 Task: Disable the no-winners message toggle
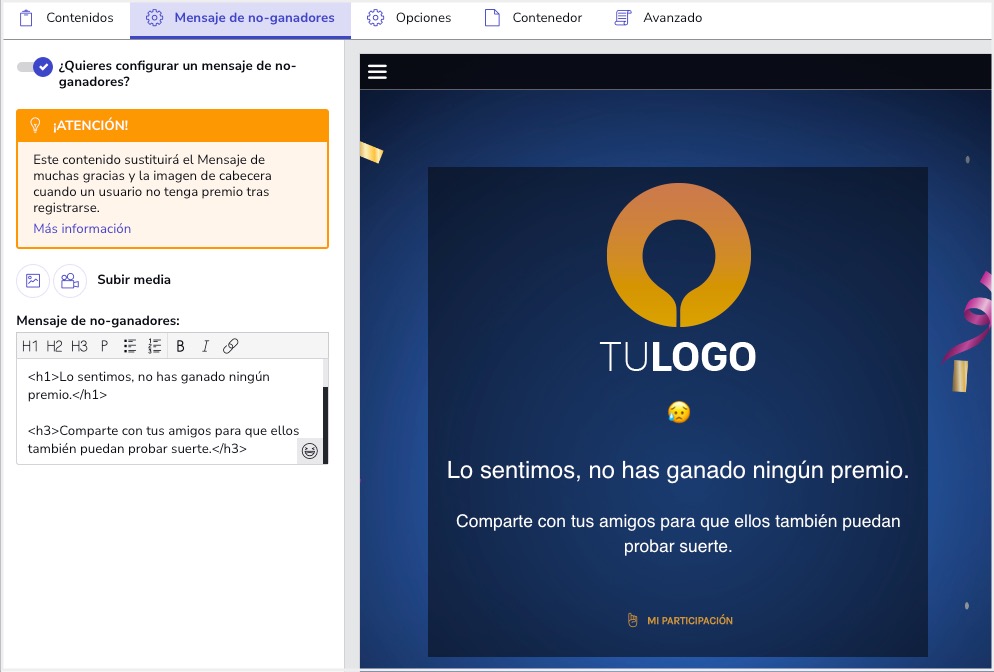[x=35, y=67]
